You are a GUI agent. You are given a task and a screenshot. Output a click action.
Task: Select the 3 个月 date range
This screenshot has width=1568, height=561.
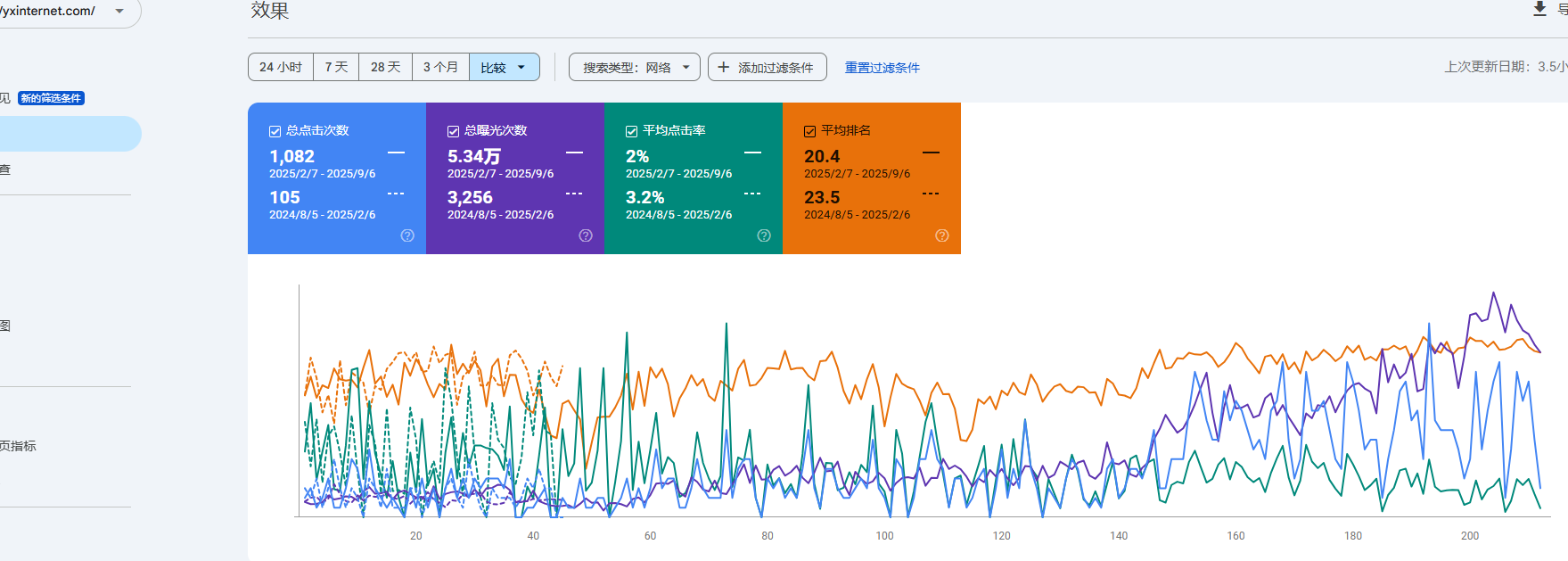tap(440, 67)
